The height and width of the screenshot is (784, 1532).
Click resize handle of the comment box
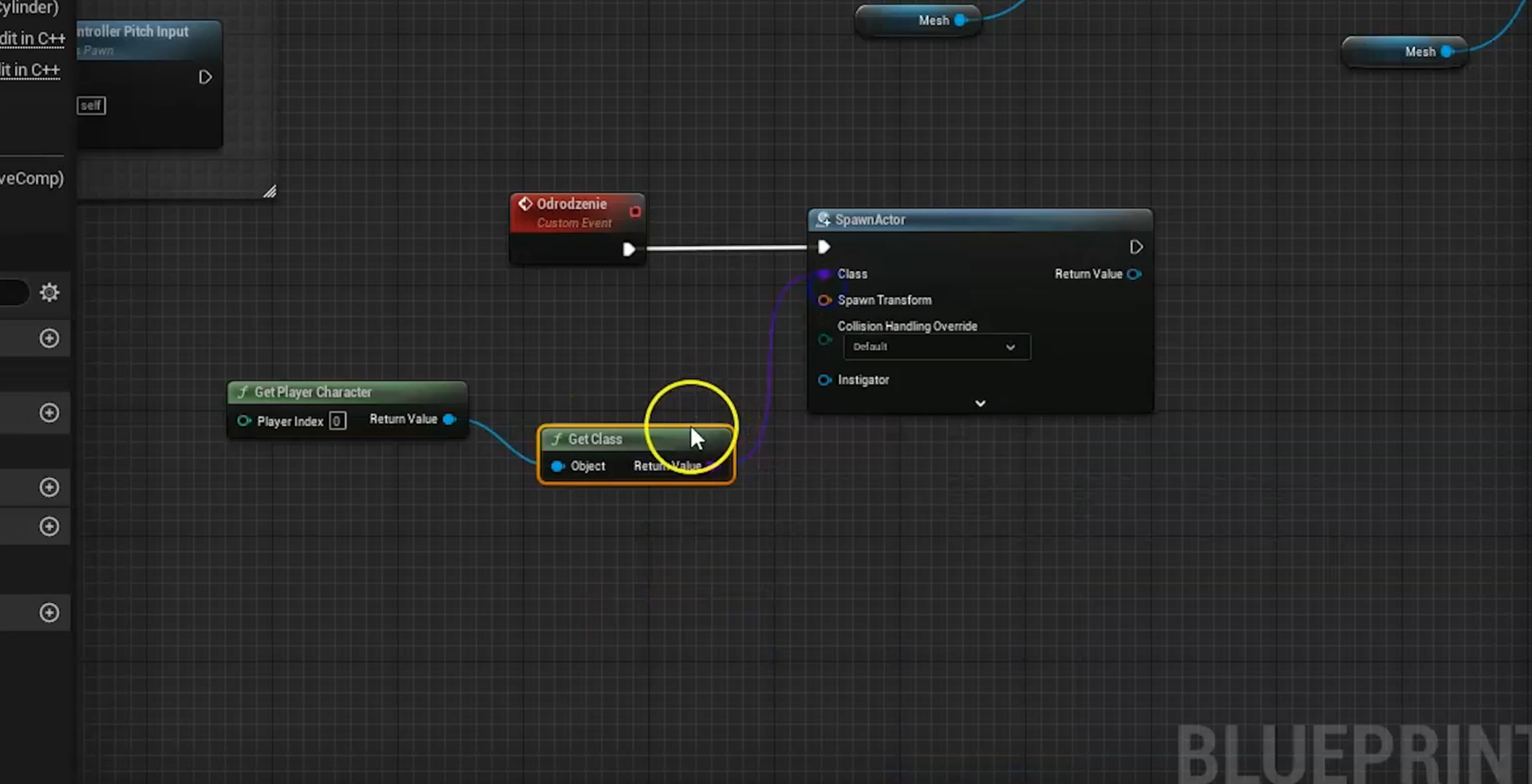(x=270, y=191)
